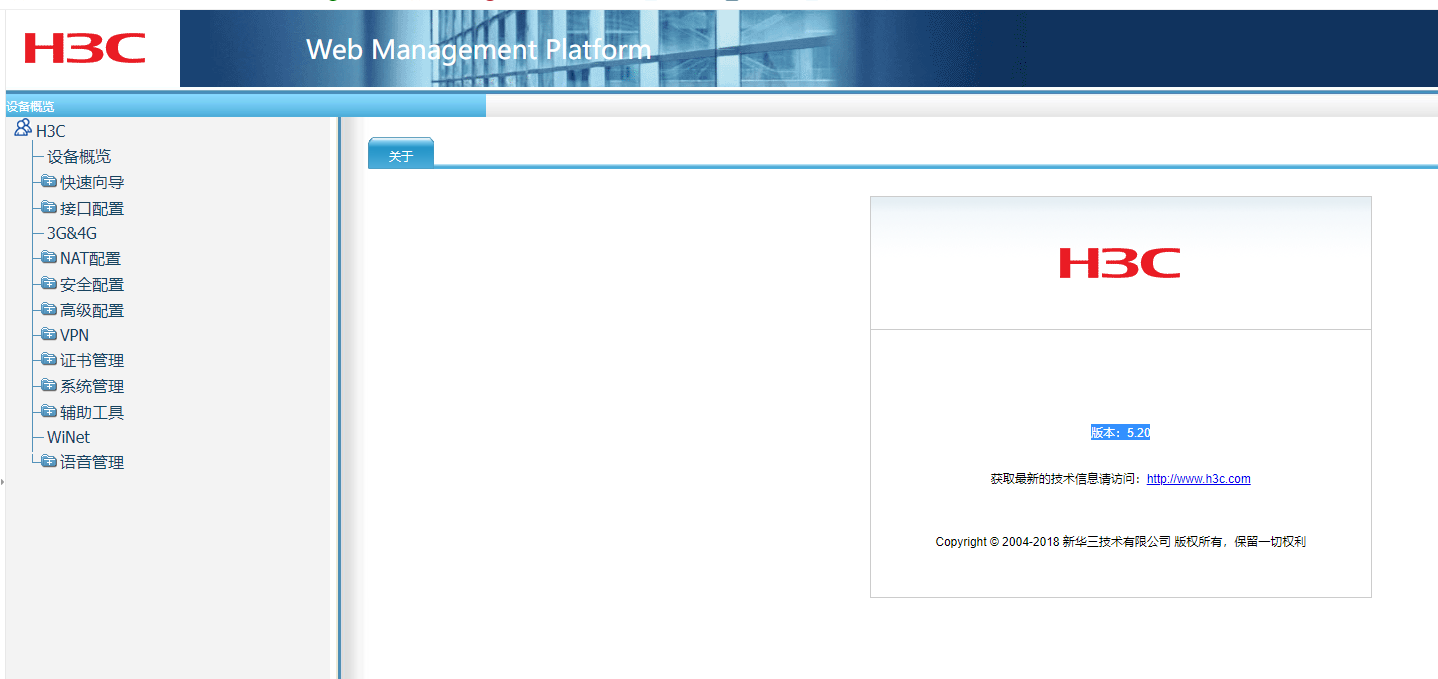Click folder icon next to VPN
1438x679 pixels.
(x=49, y=334)
